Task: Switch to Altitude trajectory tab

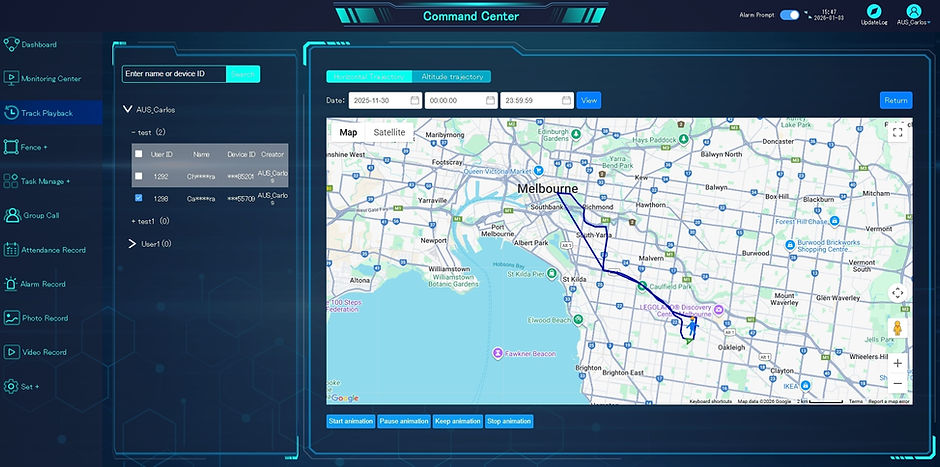Action: tap(452, 77)
